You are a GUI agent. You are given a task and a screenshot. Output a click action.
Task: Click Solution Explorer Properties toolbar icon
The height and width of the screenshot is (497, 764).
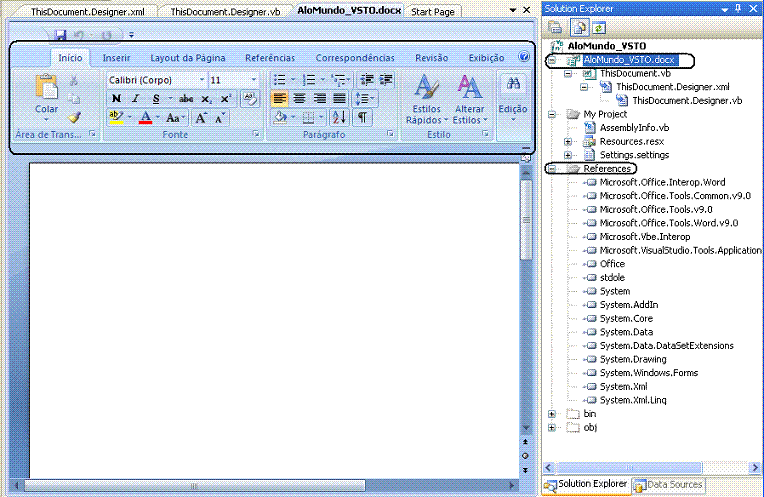click(555, 28)
